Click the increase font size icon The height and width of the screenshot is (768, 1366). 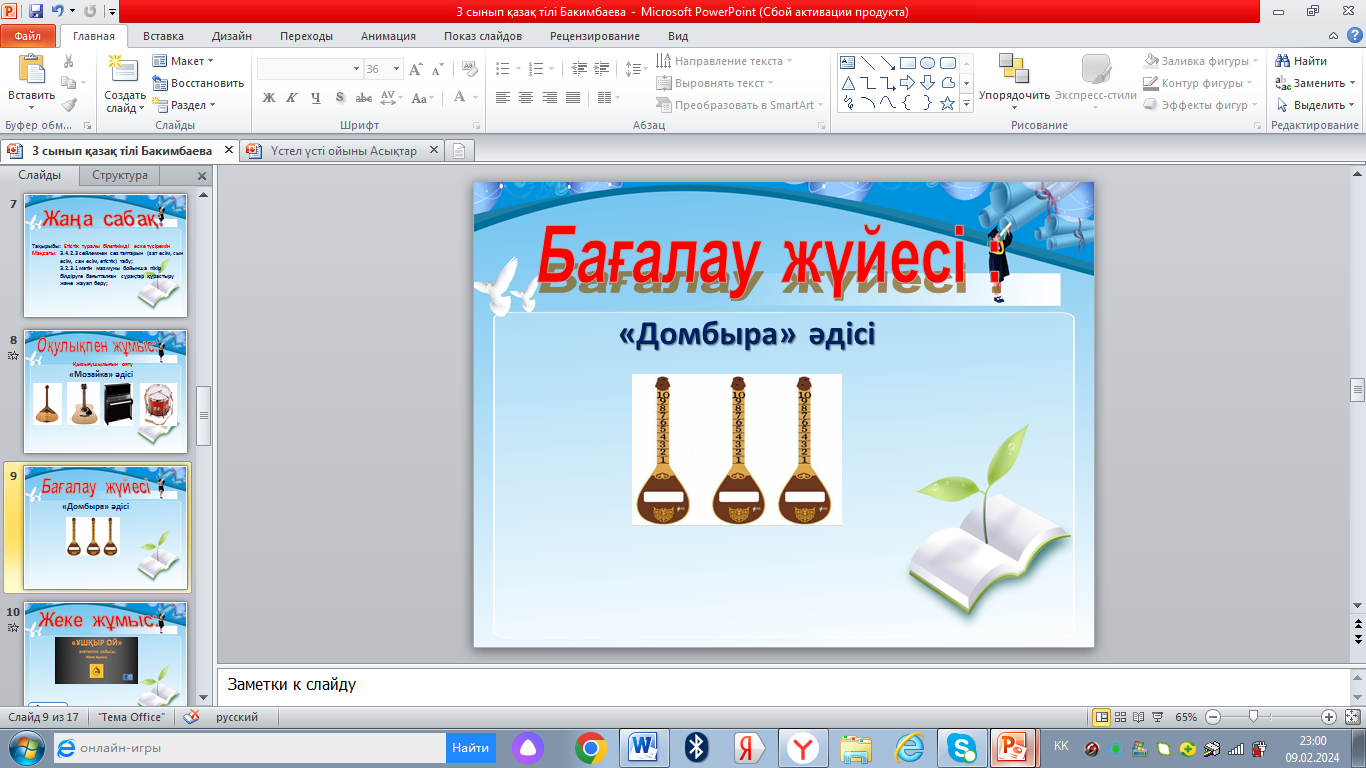point(414,69)
